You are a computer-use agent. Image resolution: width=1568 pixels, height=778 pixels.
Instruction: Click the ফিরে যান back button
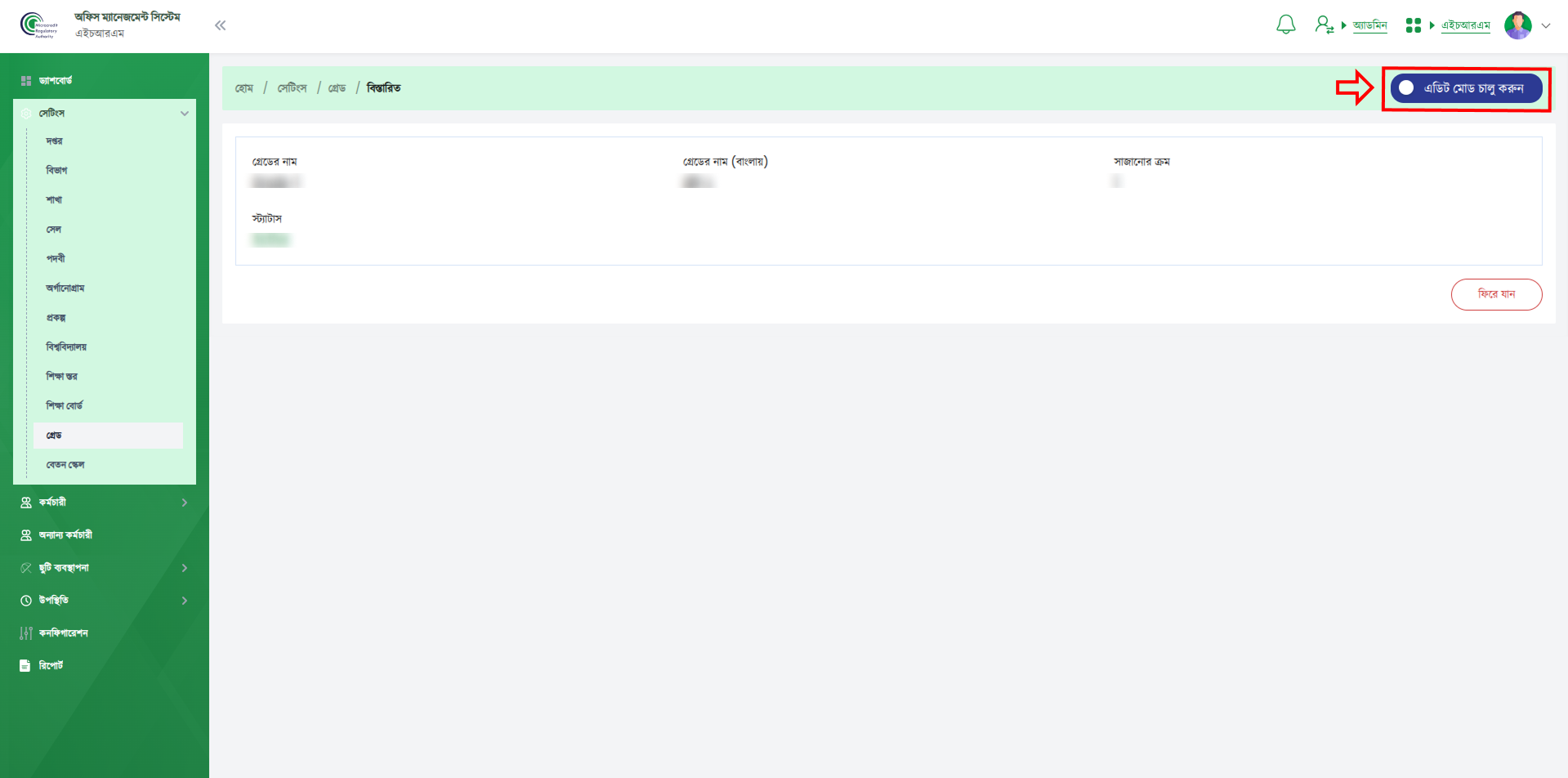pyautogui.click(x=1496, y=294)
